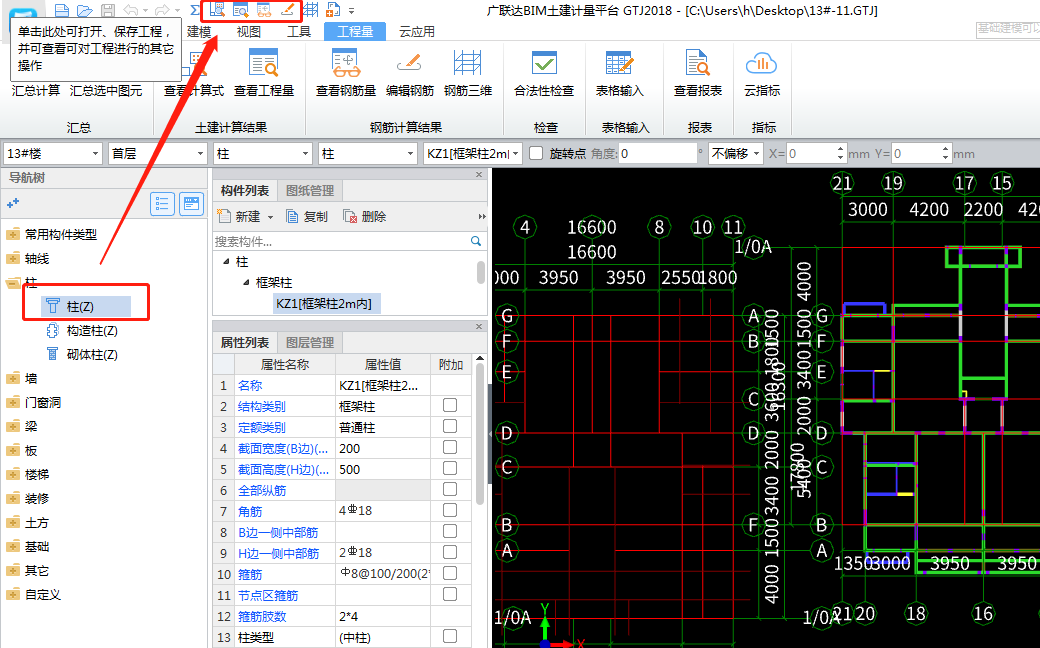Check 附加 box for 结构类别 row
The image size is (1040, 648).
click(450, 405)
